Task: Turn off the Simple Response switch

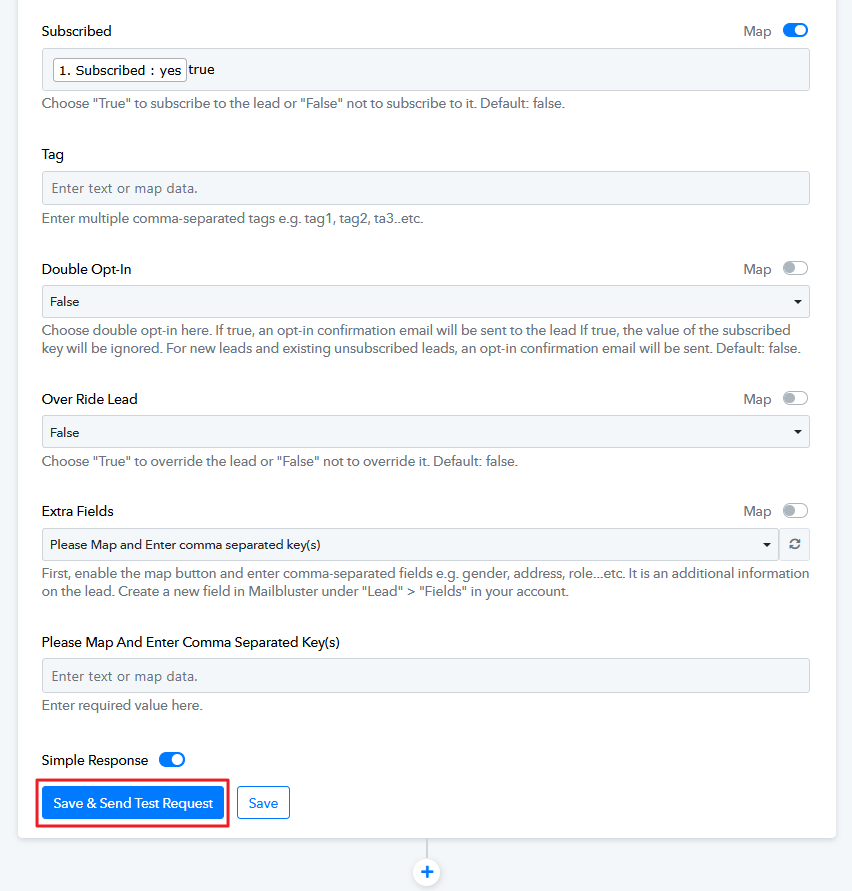Action: [x=172, y=760]
